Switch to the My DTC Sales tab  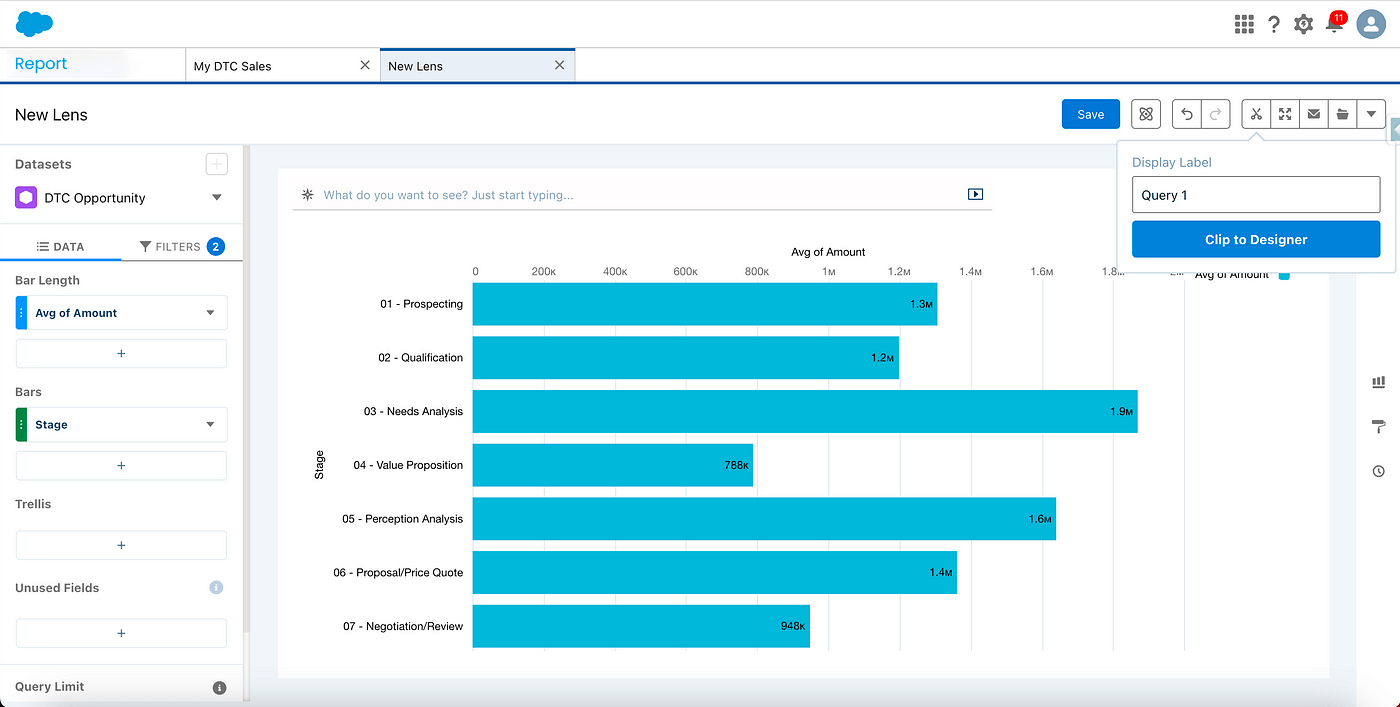tap(233, 66)
